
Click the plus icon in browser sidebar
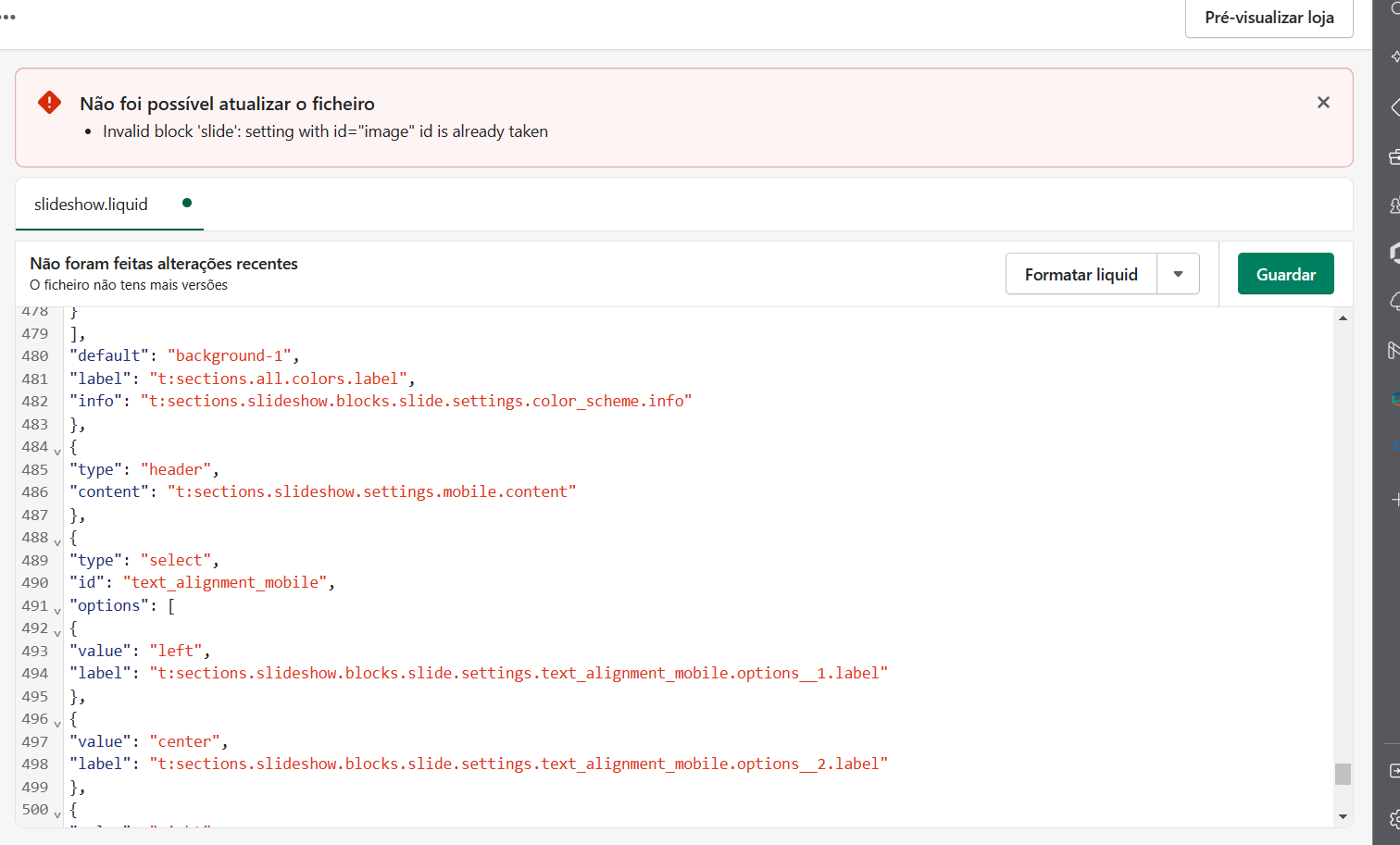pos(1394,500)
